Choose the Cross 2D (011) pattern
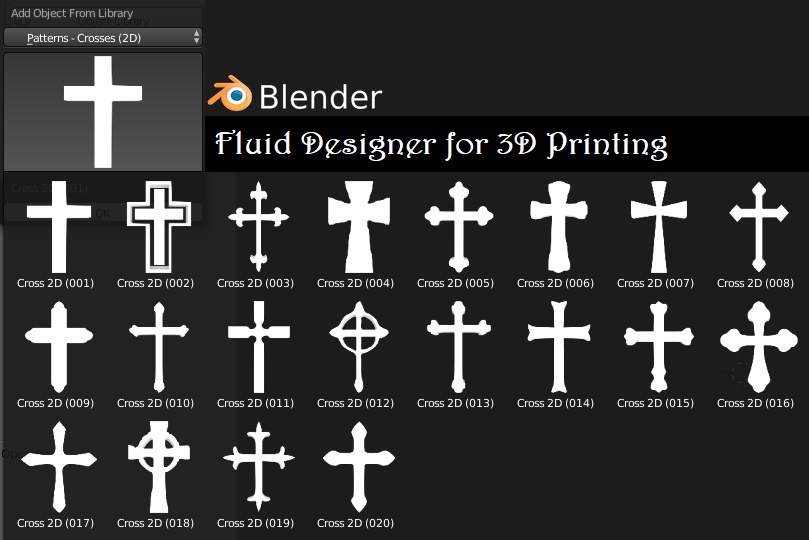Screen dimensions: 809x540 [x=258, y=346]
